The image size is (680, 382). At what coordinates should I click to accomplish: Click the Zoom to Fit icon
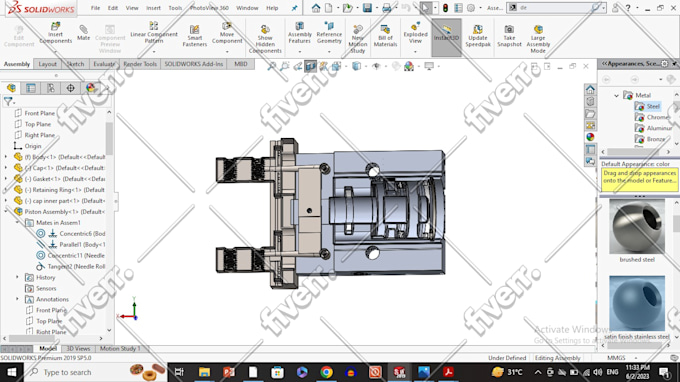pos(271,66)
